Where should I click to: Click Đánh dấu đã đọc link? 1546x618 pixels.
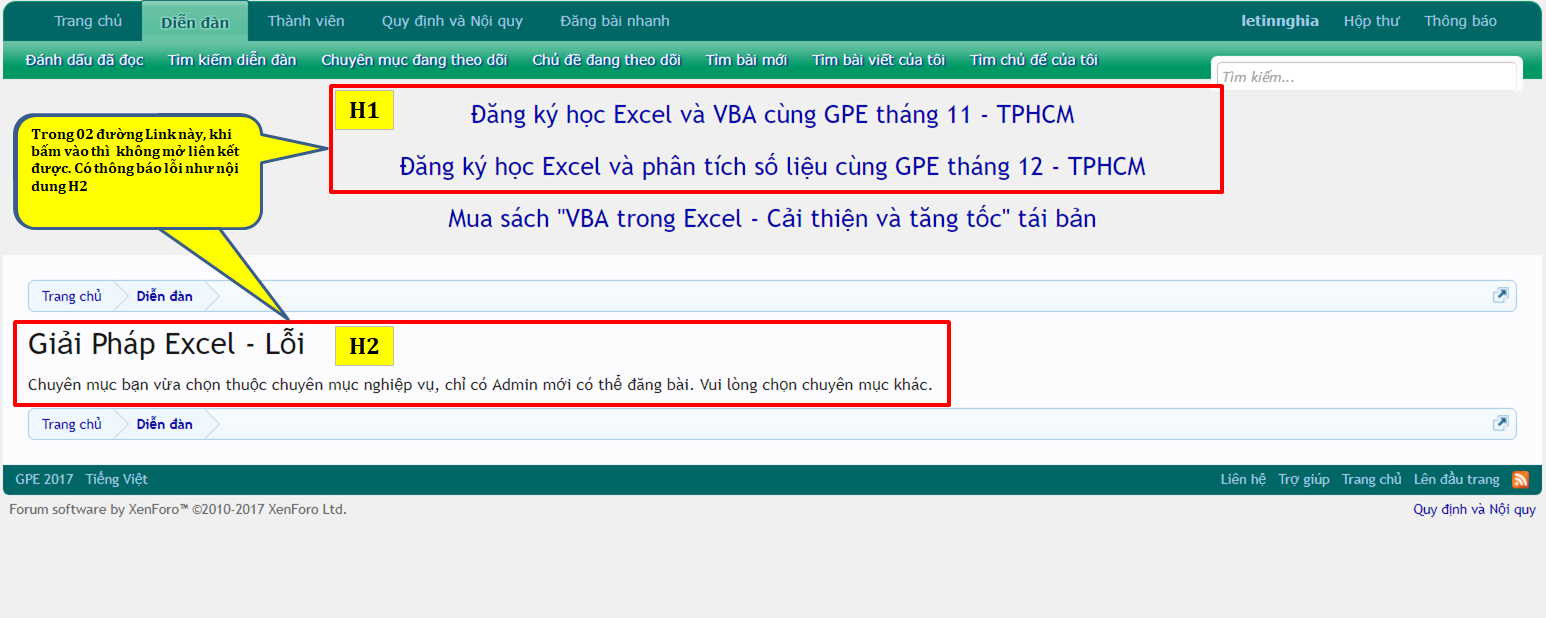click(85, 60)
